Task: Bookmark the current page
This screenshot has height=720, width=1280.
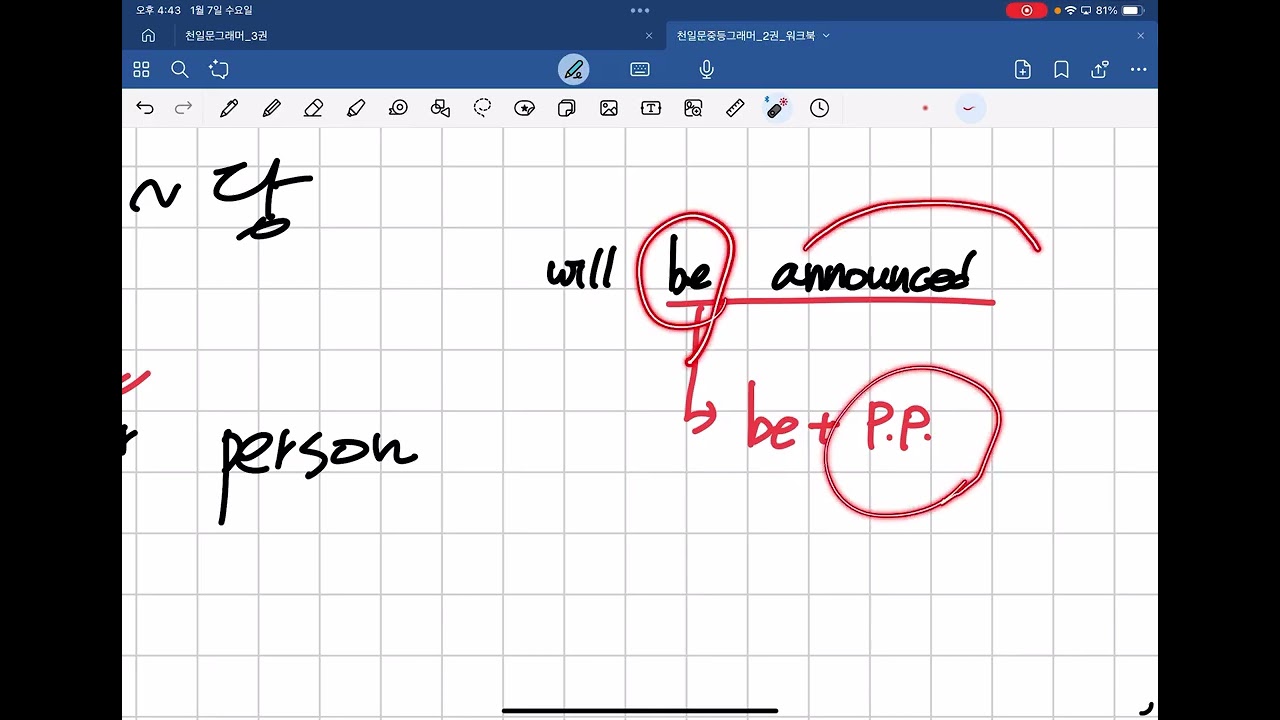Action: tap(1061, 70)
